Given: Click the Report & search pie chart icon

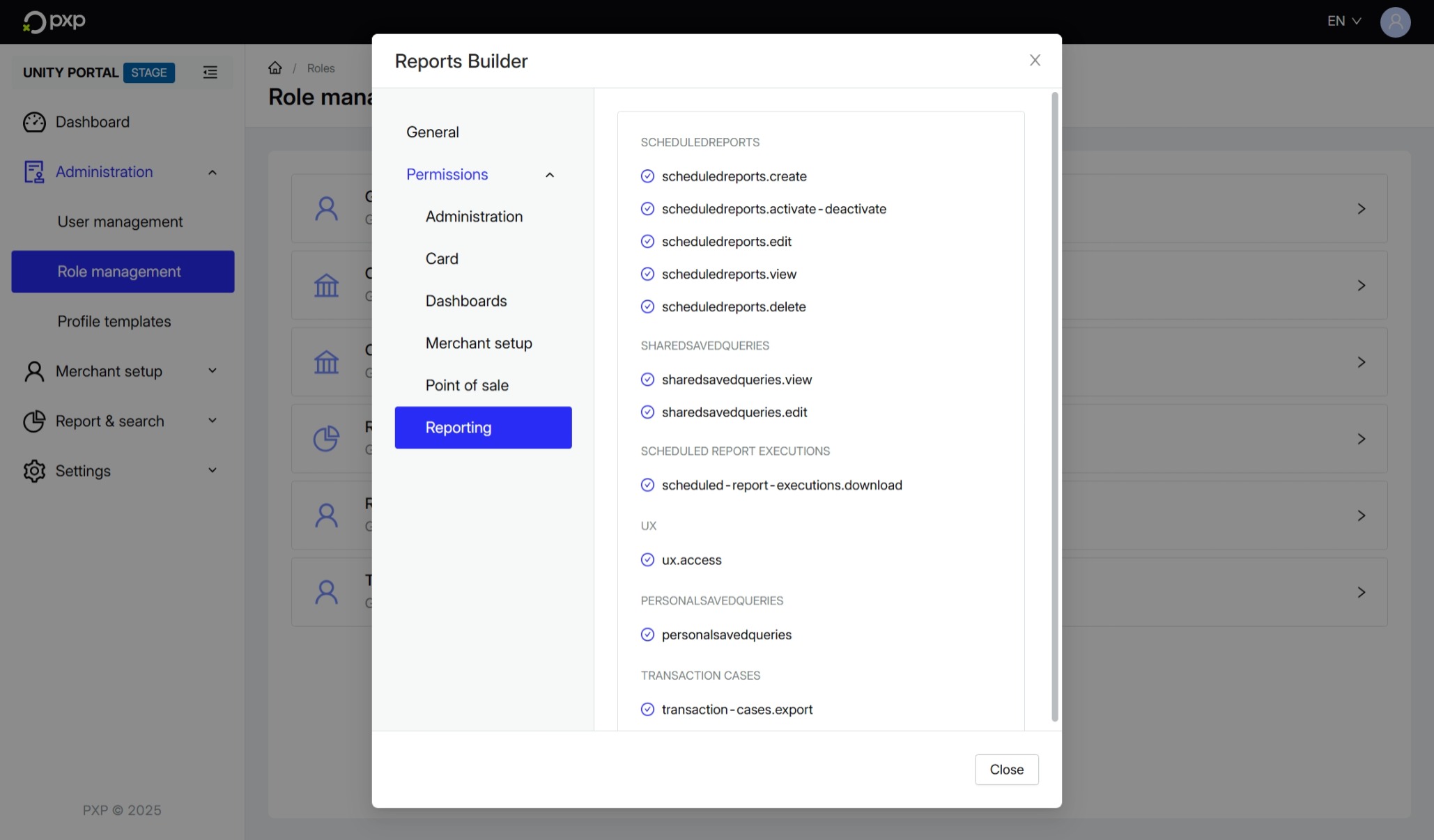Looking at the screenshot, I should [x=34, y=421].
